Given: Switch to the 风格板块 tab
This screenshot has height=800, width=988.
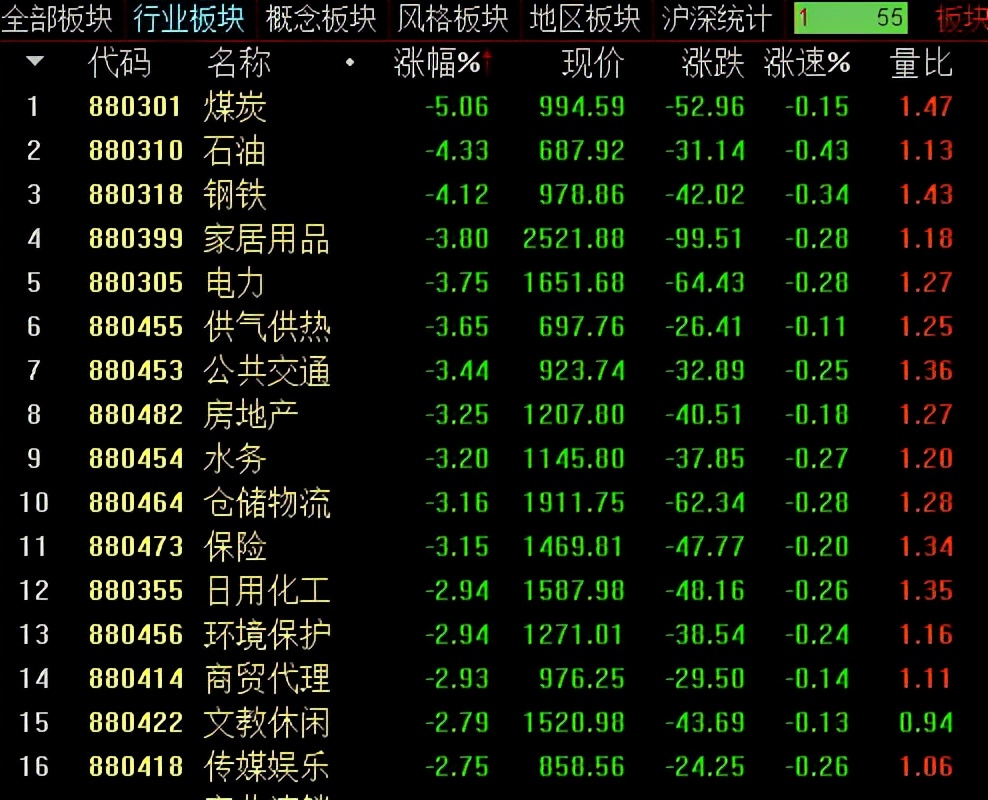Looking at the screenshot, I should 453,18.
